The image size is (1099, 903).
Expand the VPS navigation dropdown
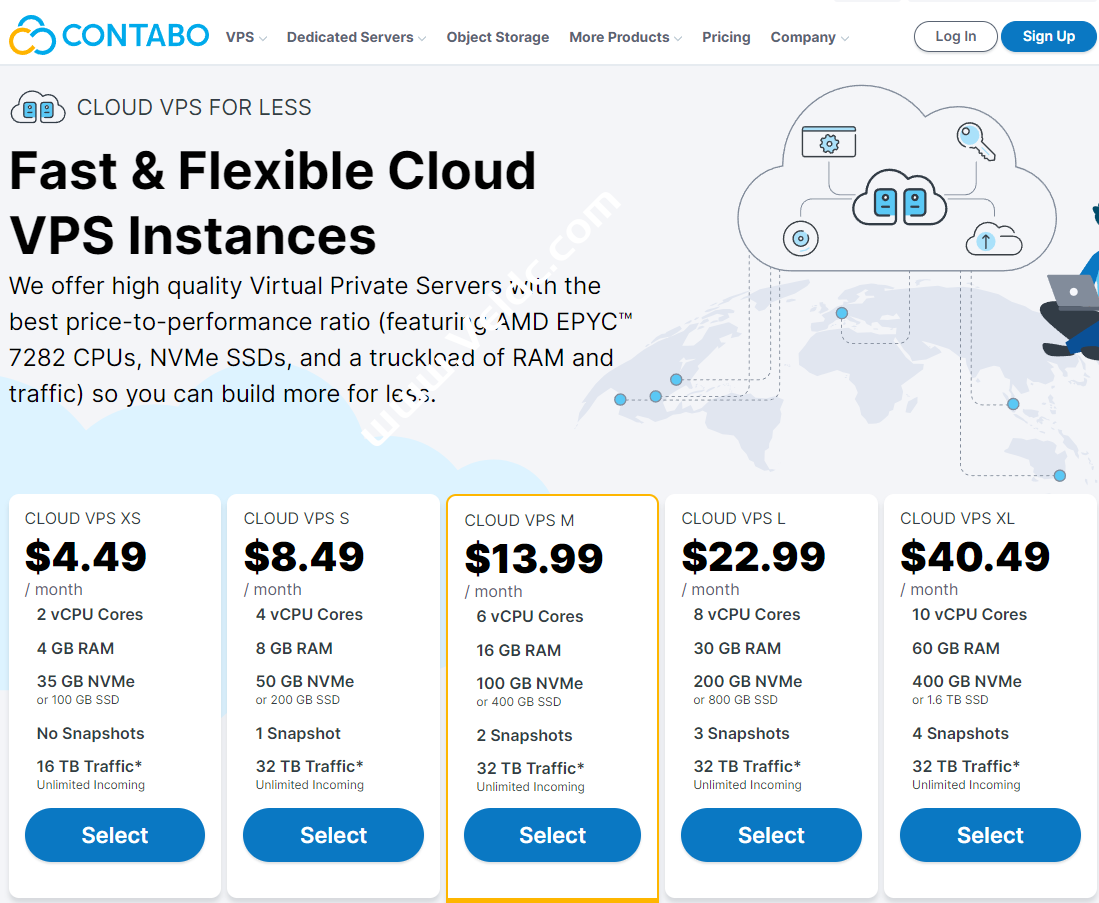click(x=240, y=37)
